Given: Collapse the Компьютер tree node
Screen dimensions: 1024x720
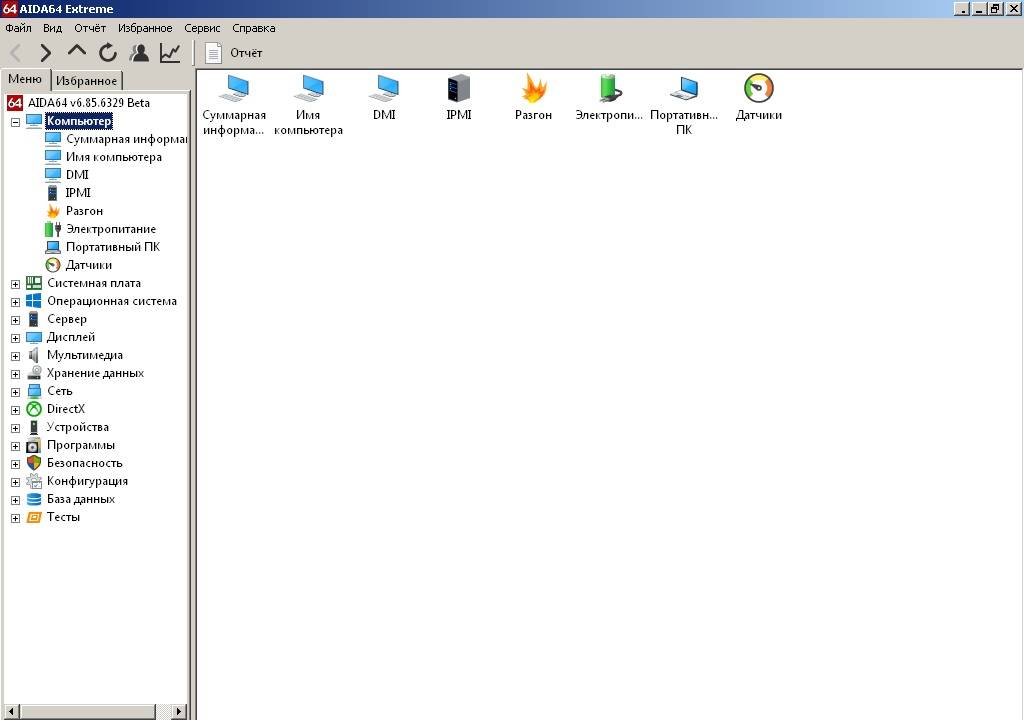Looking at the screenshot, I should click(x=16, y=122).
